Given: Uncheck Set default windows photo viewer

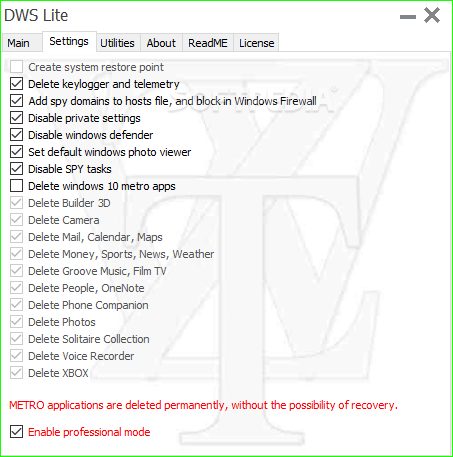Looking at the screenshot, I should 16,152.
